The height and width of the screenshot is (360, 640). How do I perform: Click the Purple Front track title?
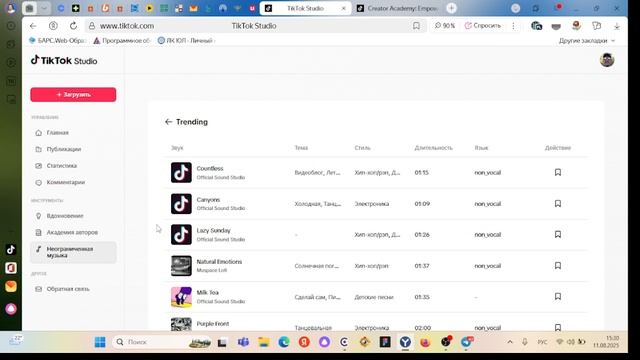(x=213, y=324)
